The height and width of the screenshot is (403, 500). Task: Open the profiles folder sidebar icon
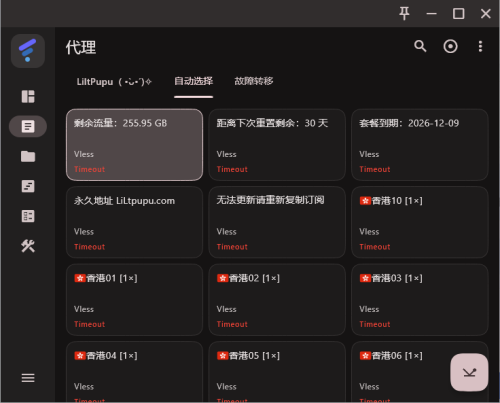[x=28, y=156]
